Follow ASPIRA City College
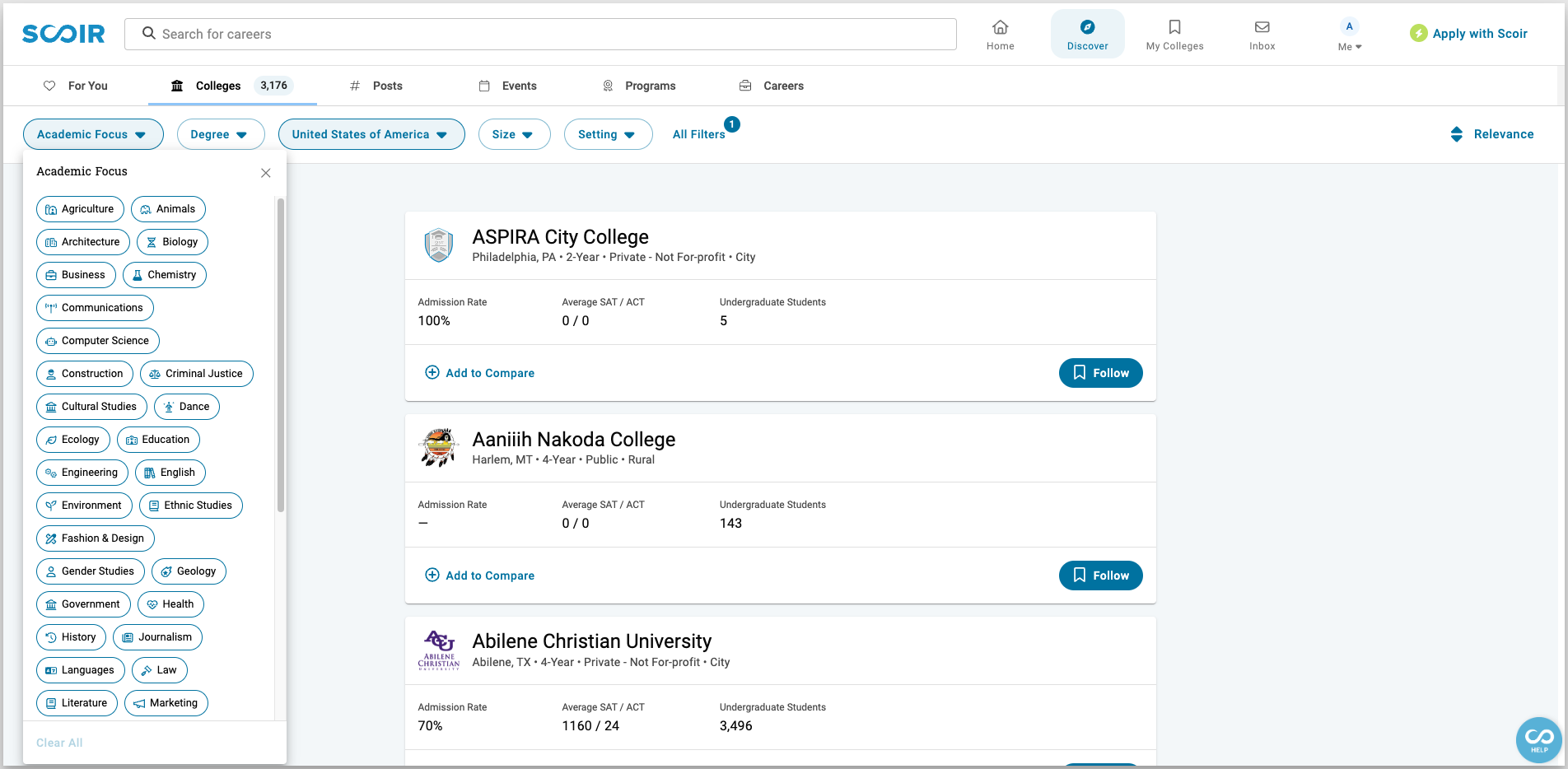Screen dimensions: 1568x769 coord(1100,373)
